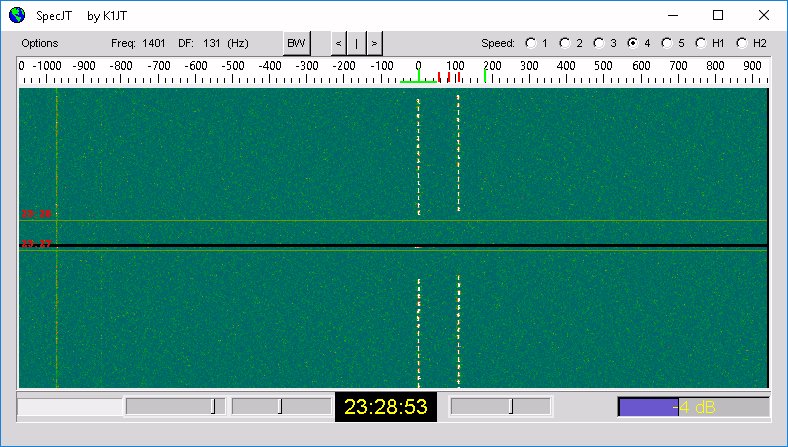Click the SpecJT globe icon in title bar
The height and width of the screenshot is (447, 788).
(16, 15)
